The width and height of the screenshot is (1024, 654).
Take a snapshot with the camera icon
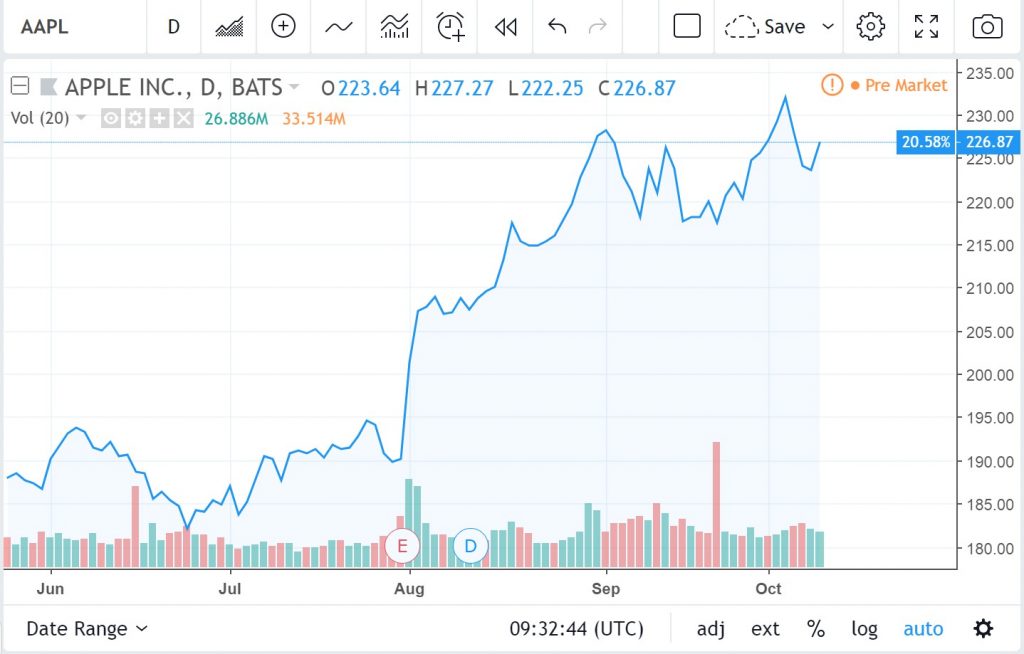pyautogui.click(x=987, y=27)
